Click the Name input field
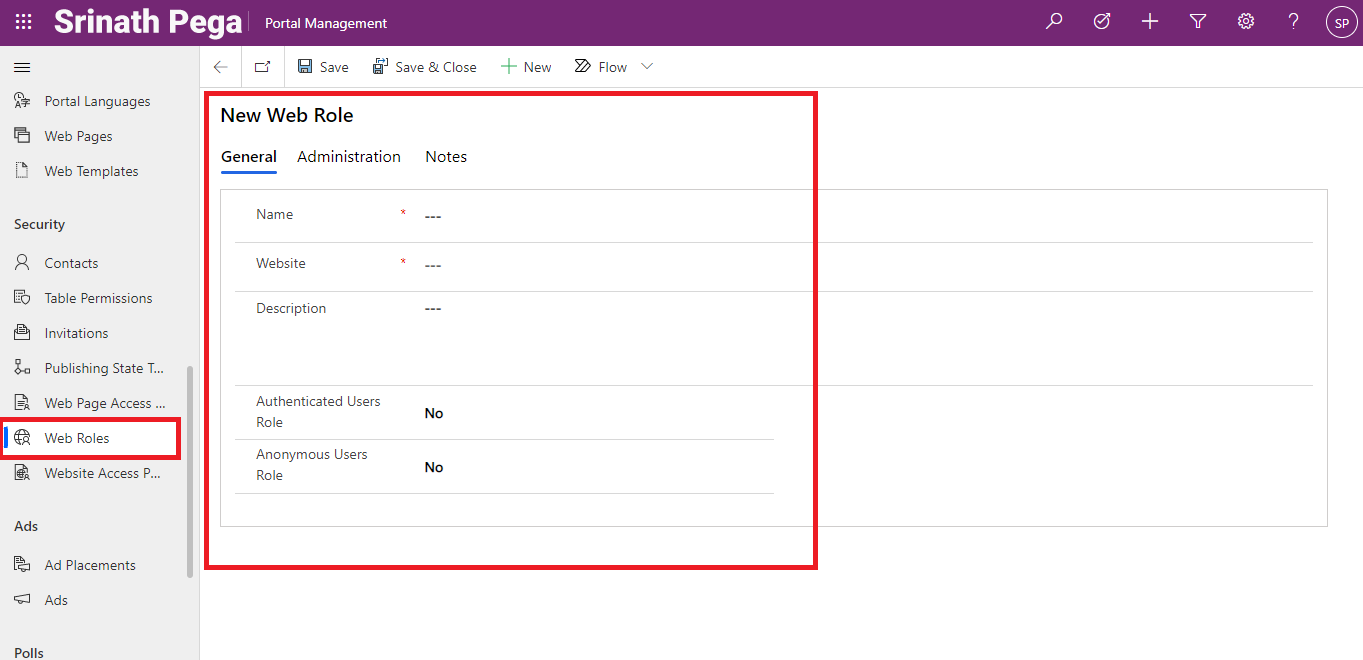1363x660 pixels. point(600,216)
